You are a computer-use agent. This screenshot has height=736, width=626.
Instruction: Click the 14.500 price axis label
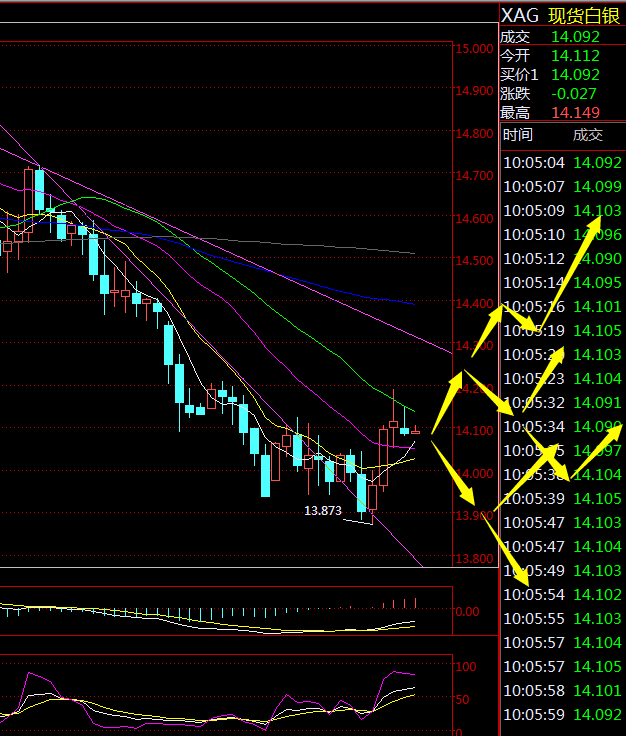[x=474, y=261]
